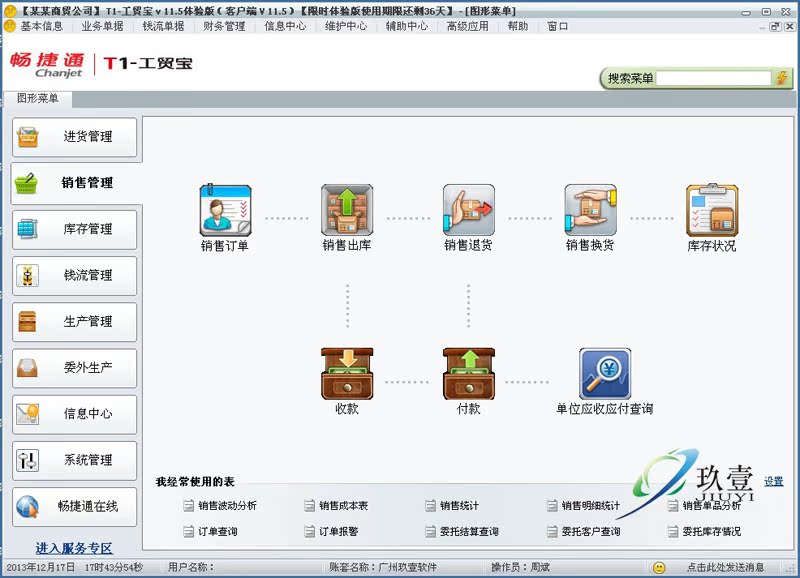Open the 收款 receipt cash drawer icon
This screenshot has height=578, width=800.
coord(347,374)
